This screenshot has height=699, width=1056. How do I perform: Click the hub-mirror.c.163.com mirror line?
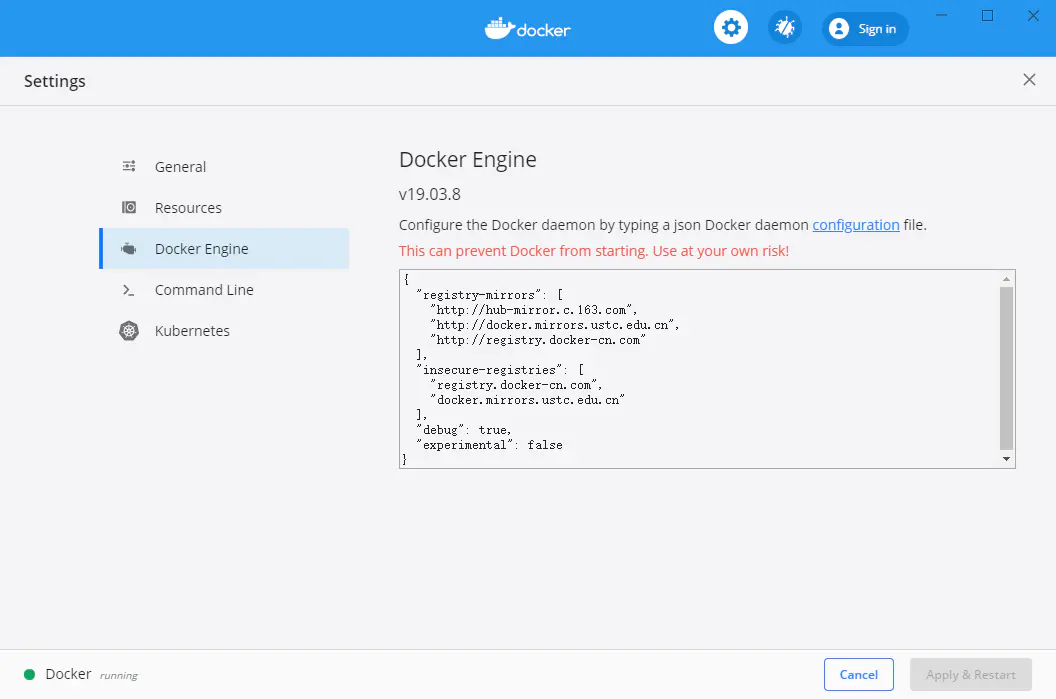coord(533,310)
